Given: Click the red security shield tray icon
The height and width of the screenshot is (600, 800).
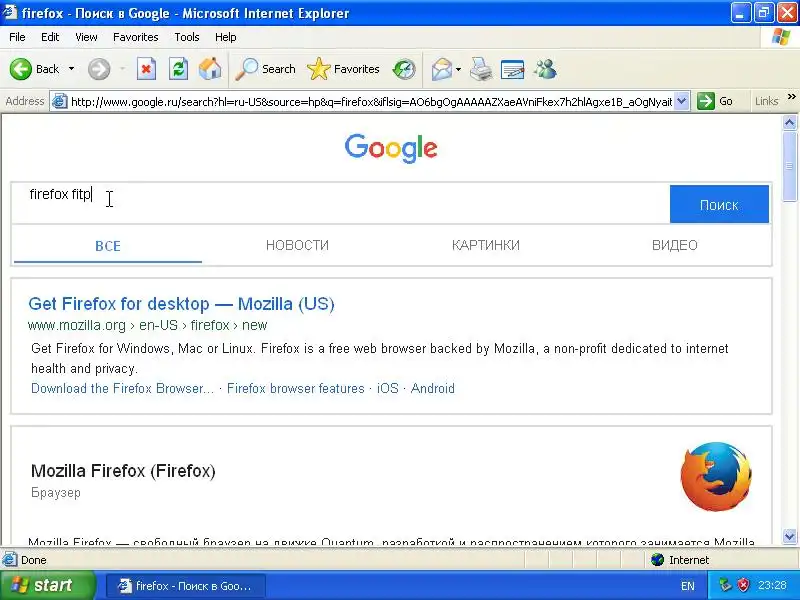Looking at the screenshot, I should [x=743, y=585].
